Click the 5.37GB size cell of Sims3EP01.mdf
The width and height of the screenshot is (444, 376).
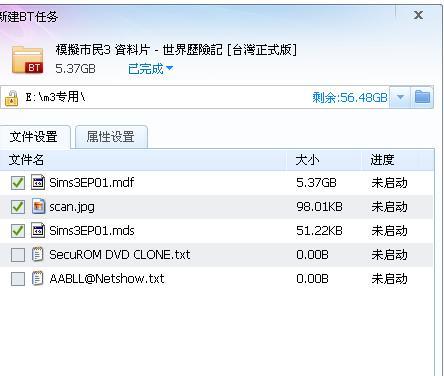(316, 183)
